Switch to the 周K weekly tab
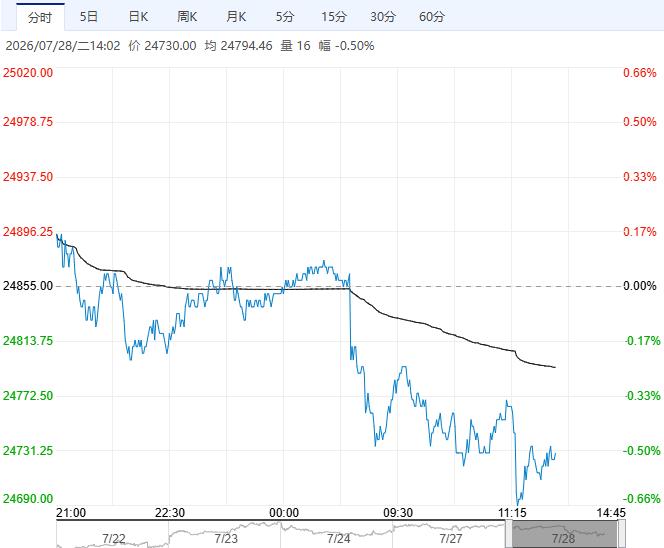 (x=187, y=17)
